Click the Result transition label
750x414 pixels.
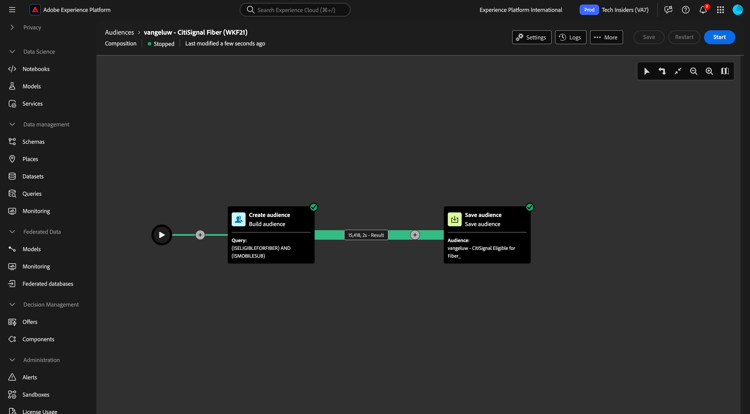point(366,235)
